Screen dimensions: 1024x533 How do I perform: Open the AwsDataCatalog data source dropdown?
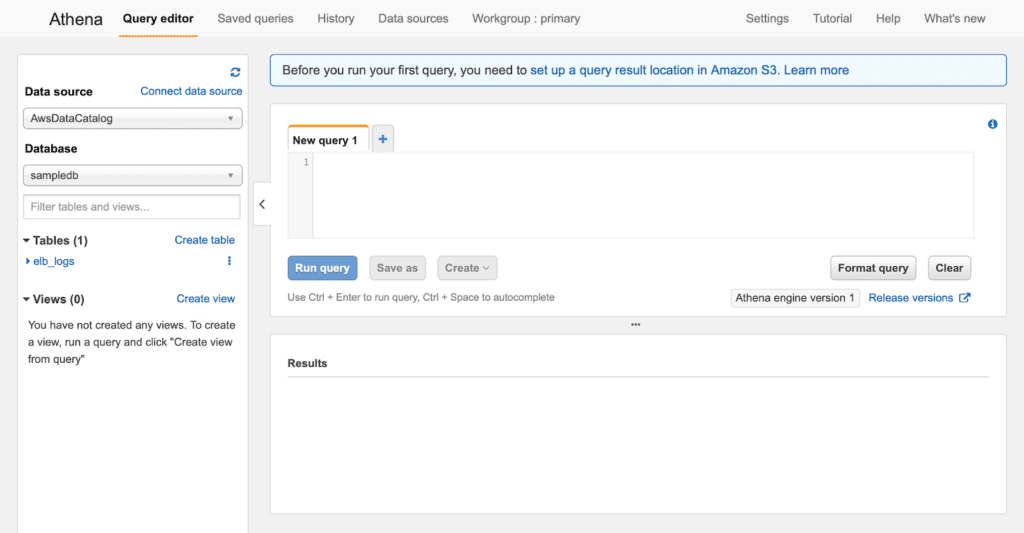(133, 118)
